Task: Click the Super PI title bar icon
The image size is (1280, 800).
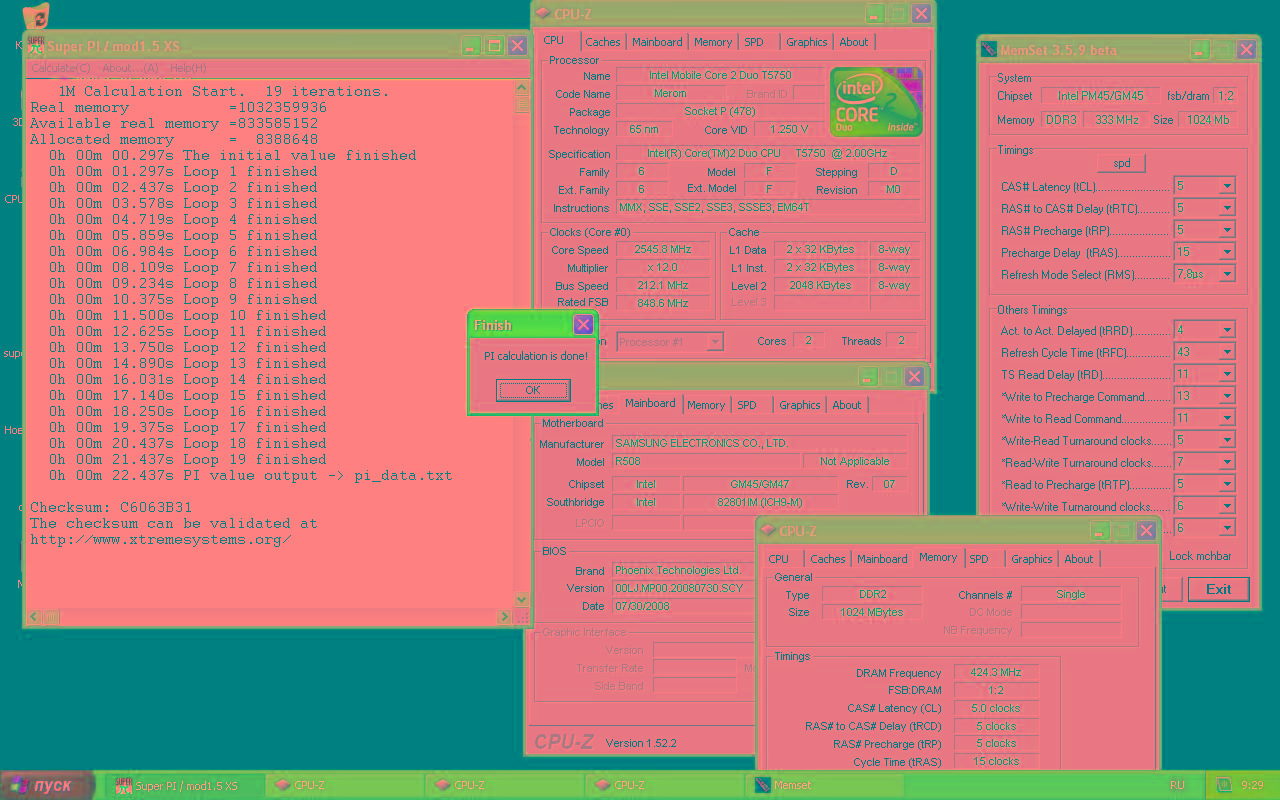Action: (x=36, y=46)
